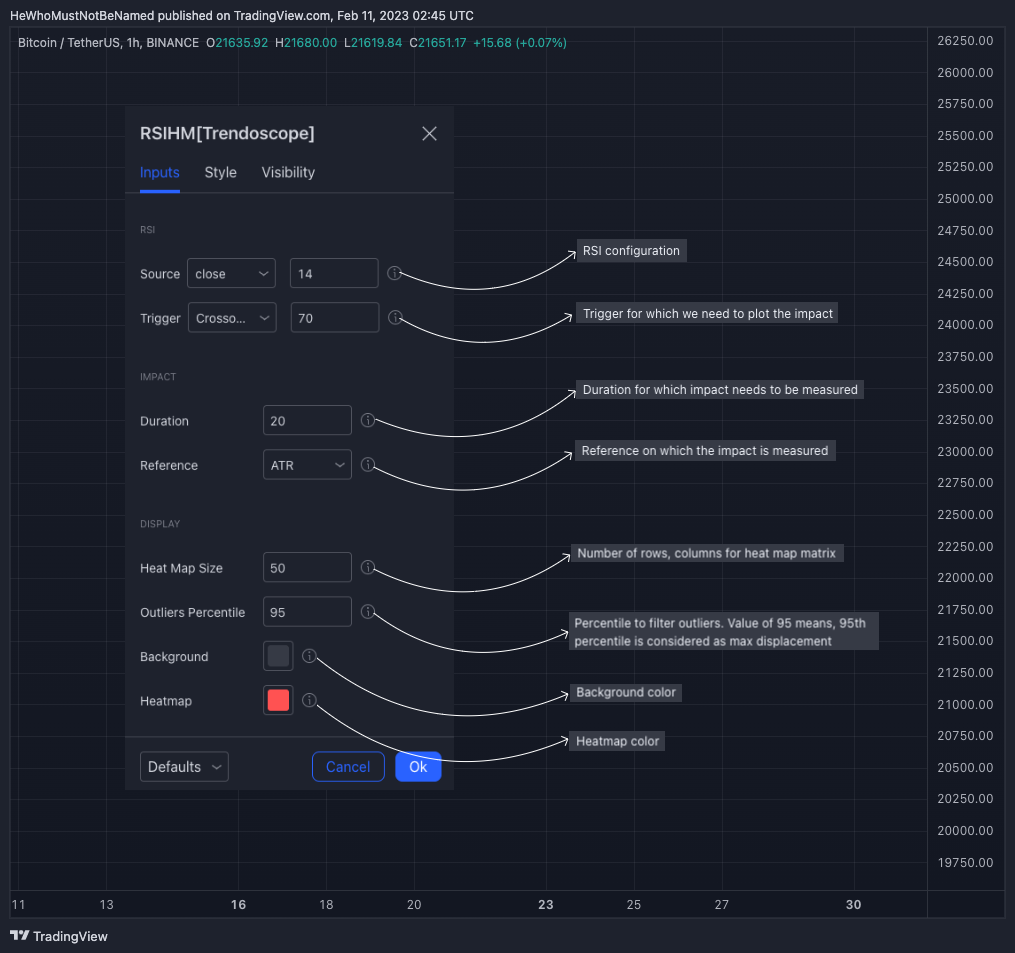
Task: Click the date label 30 on time axis
Action: tap(853, 904)
